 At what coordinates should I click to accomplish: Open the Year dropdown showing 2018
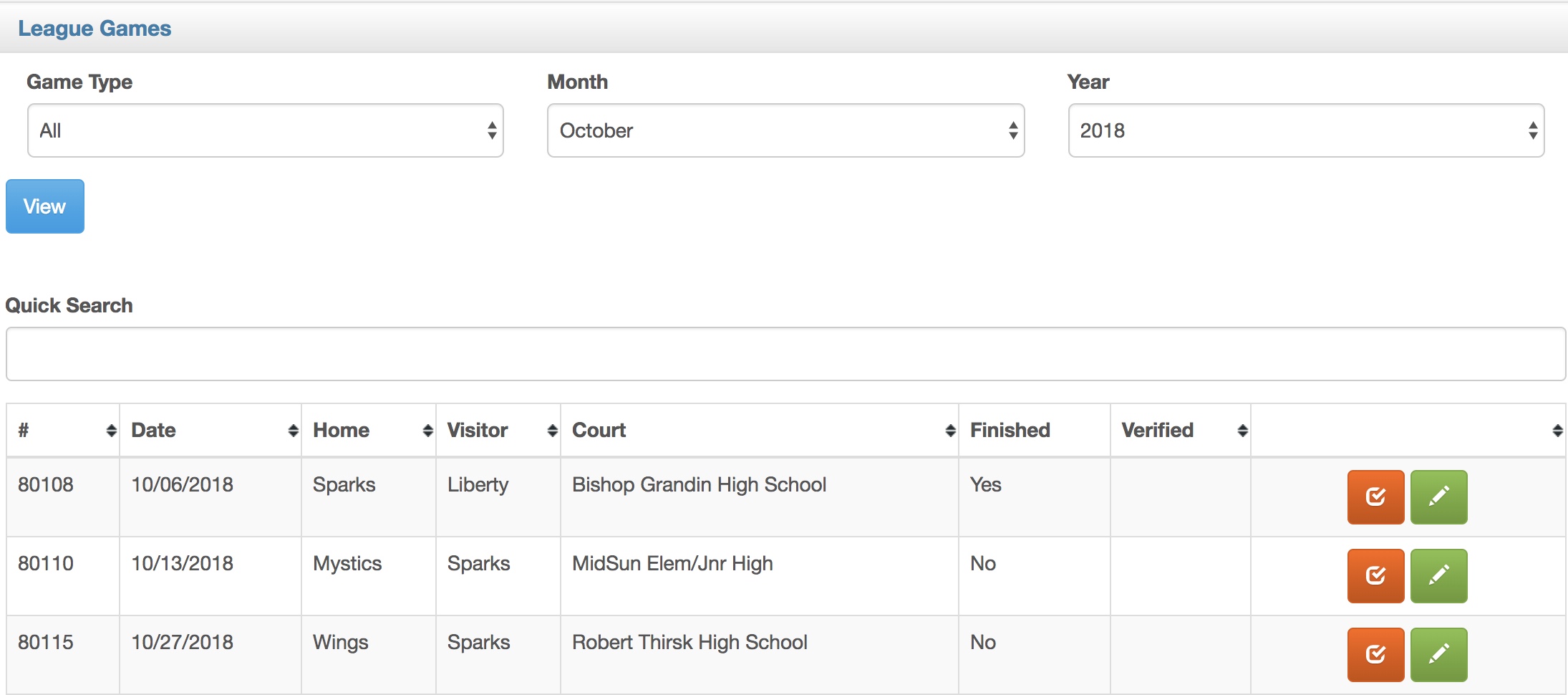click(1306, 130)
